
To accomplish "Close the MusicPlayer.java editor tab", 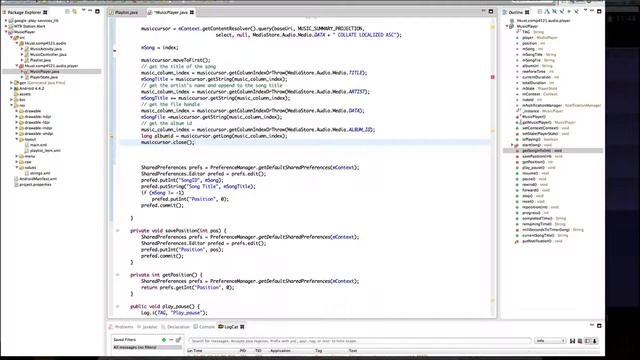I will [x=192, y=13].
